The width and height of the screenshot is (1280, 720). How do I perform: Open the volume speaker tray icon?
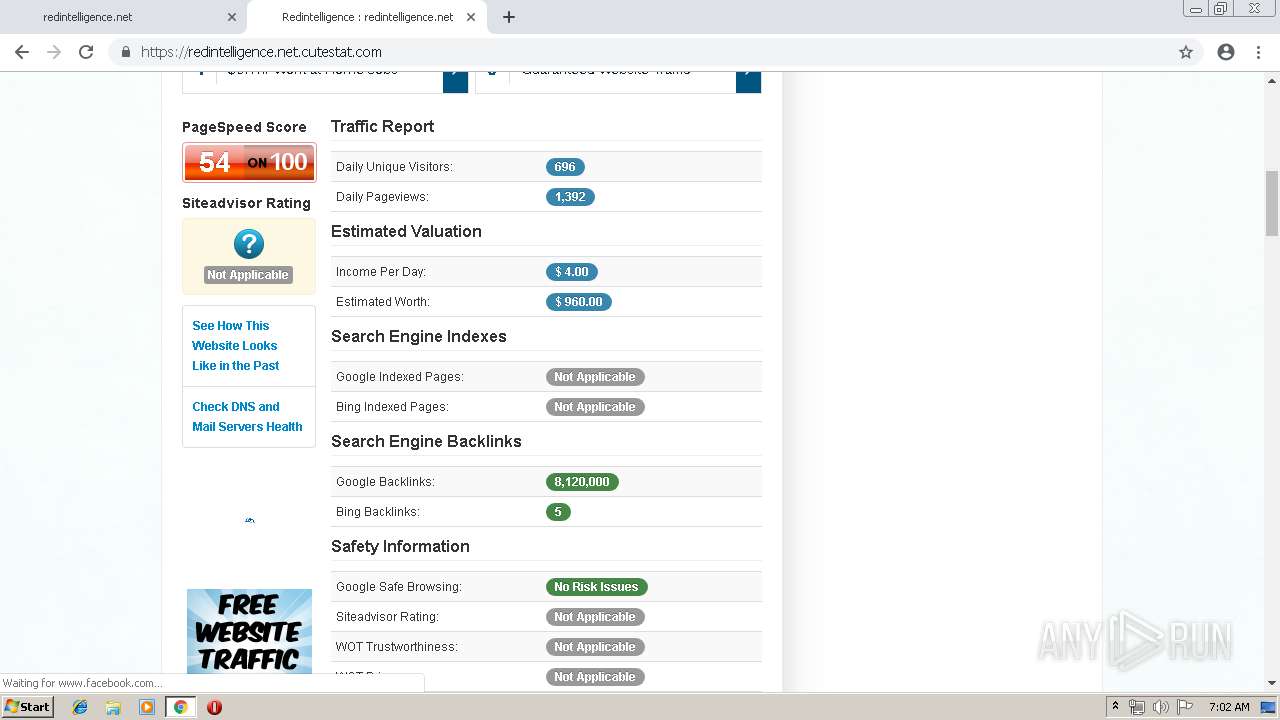point(1161,707)
